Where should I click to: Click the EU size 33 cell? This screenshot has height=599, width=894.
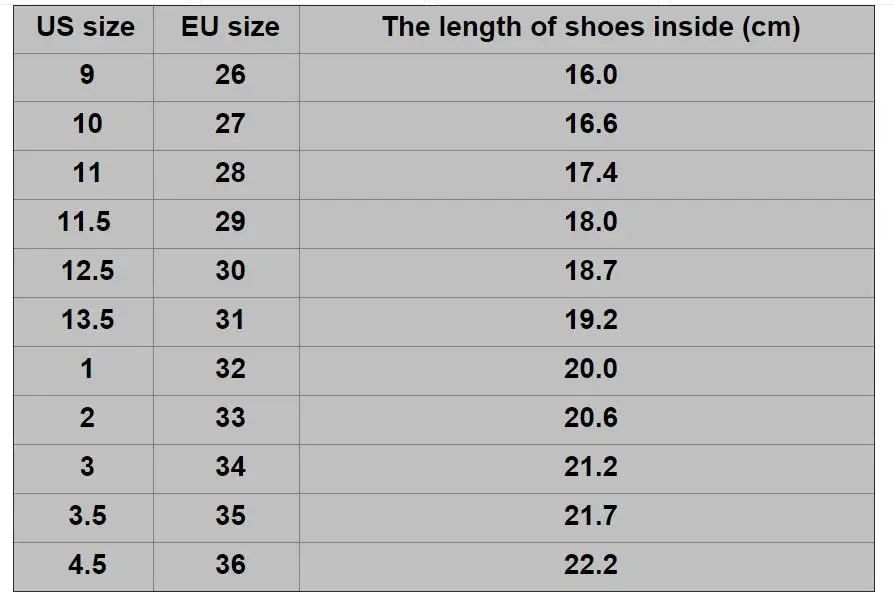pos(226,420)
